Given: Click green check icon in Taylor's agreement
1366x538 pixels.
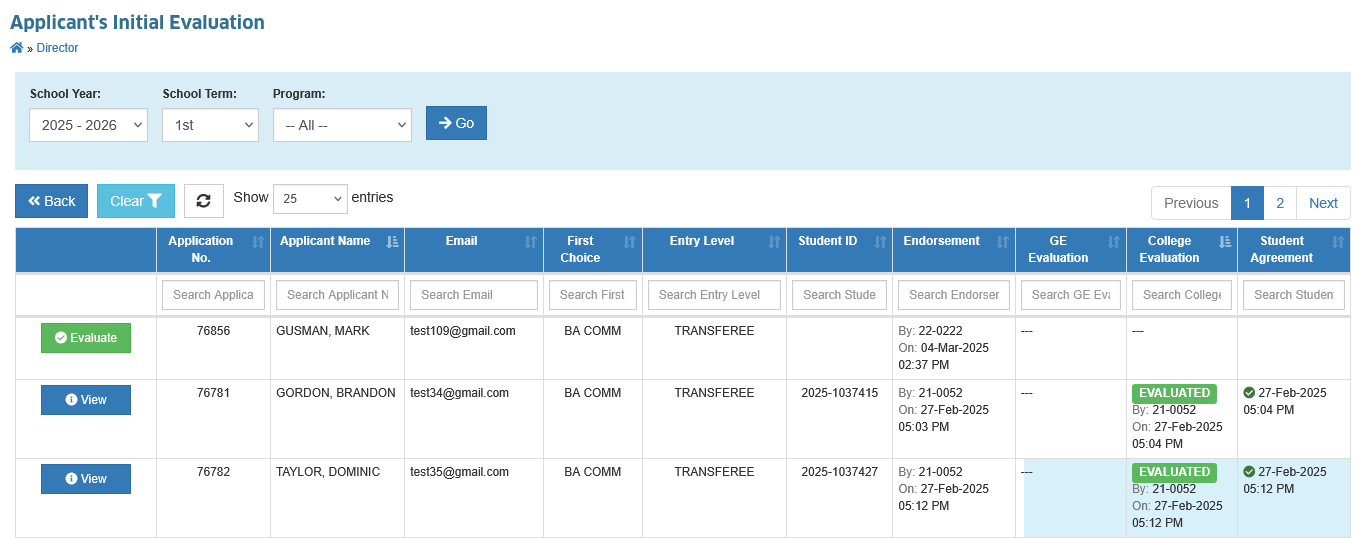Looking at the screenshot, I should [1249, 472].
